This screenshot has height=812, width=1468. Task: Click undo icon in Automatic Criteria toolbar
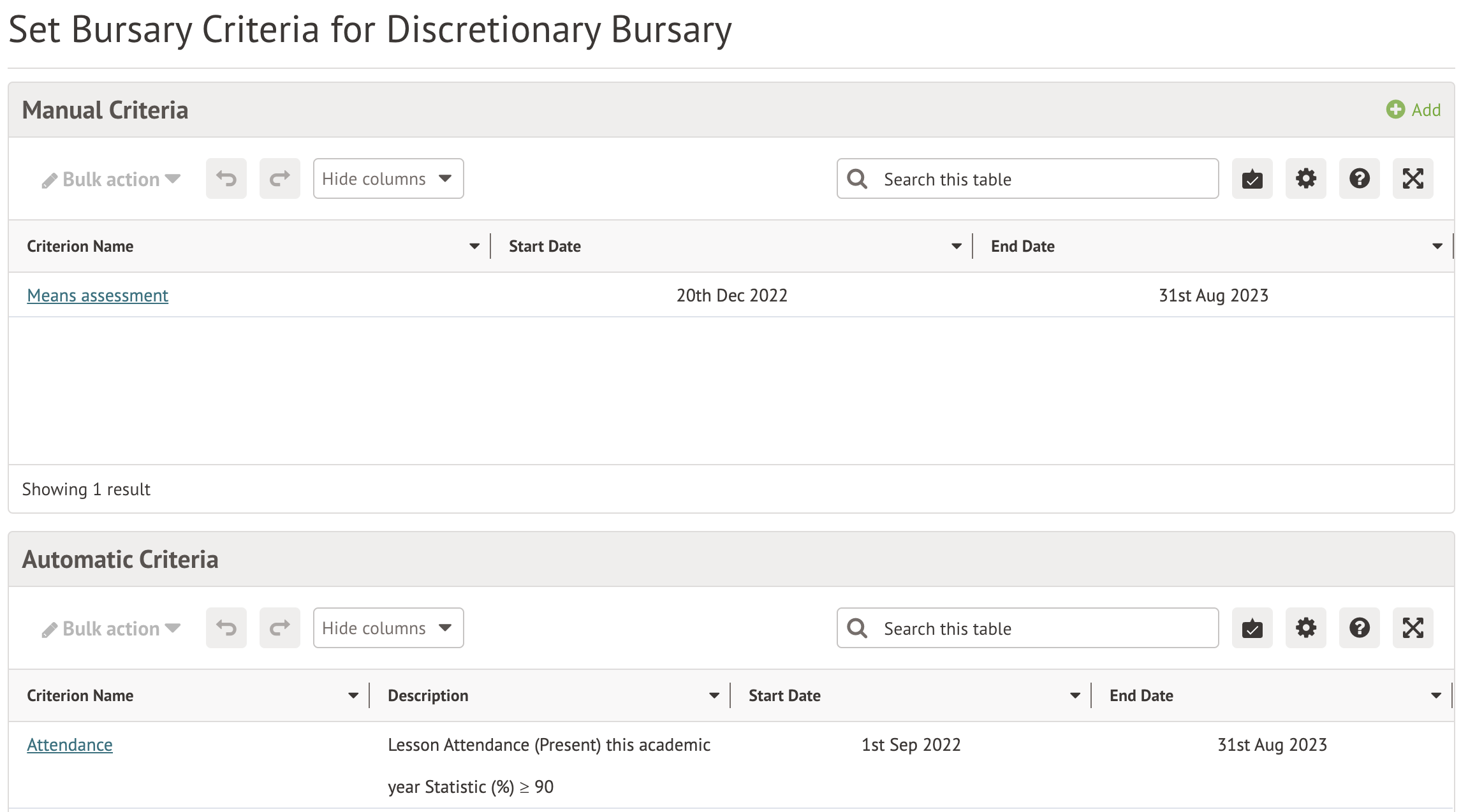coord(226,628)
